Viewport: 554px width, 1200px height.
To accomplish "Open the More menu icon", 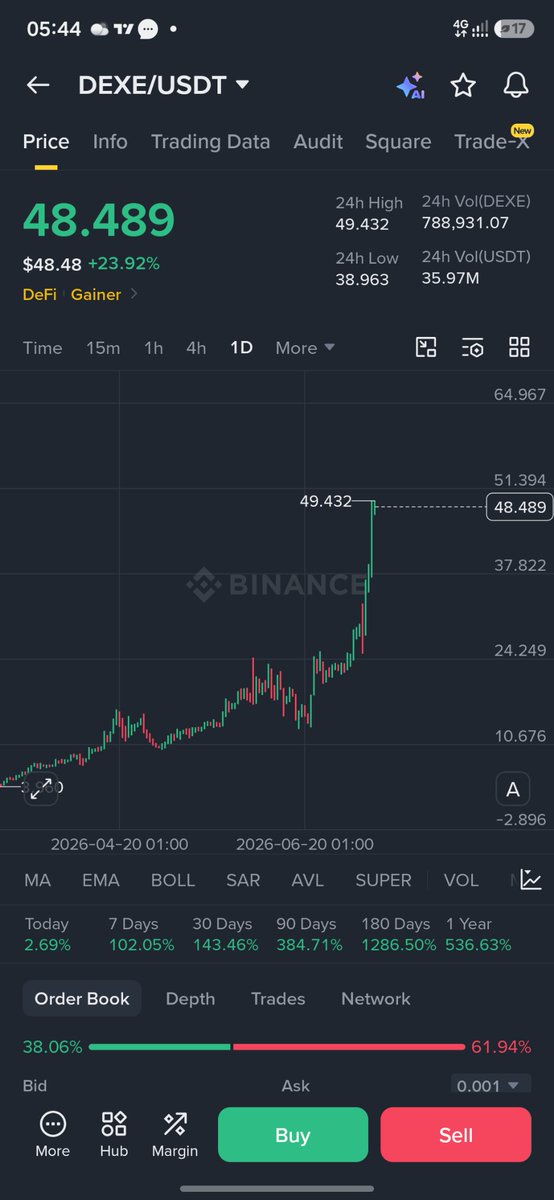I will [x=52, y=1135].
